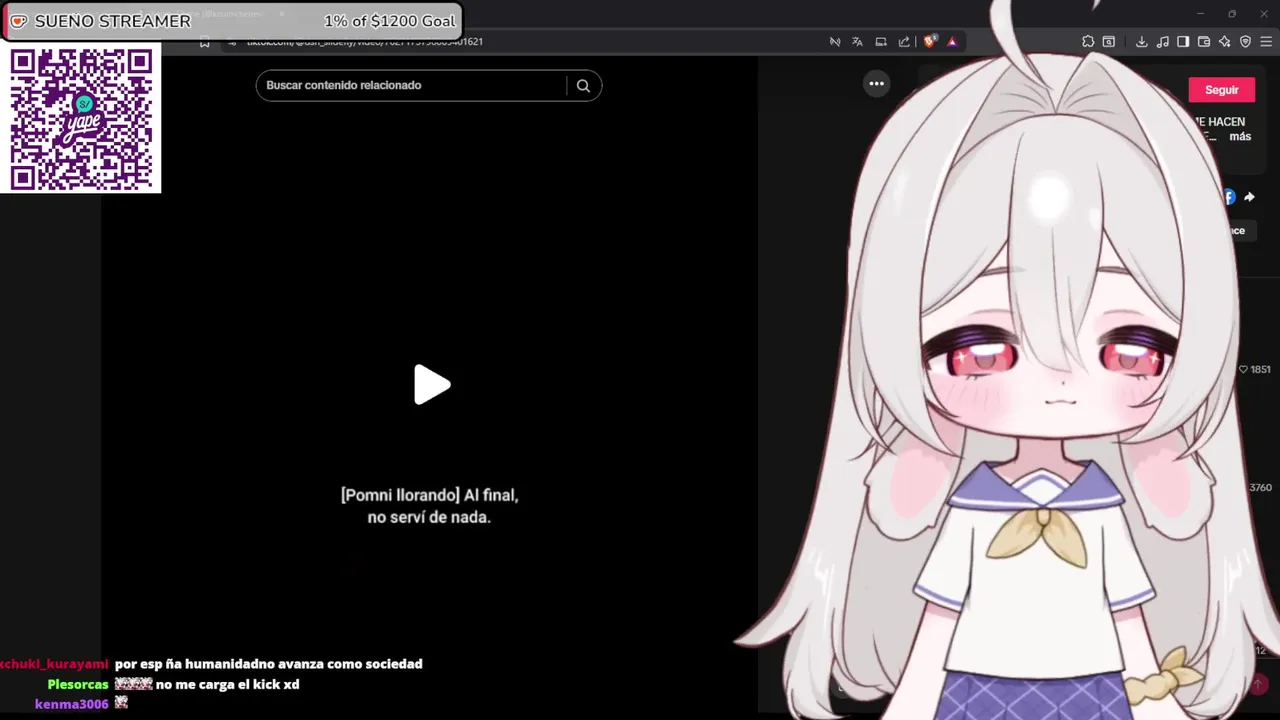Click the Facebook share icon
The image size is (1280, 720).
point(1229,197)
